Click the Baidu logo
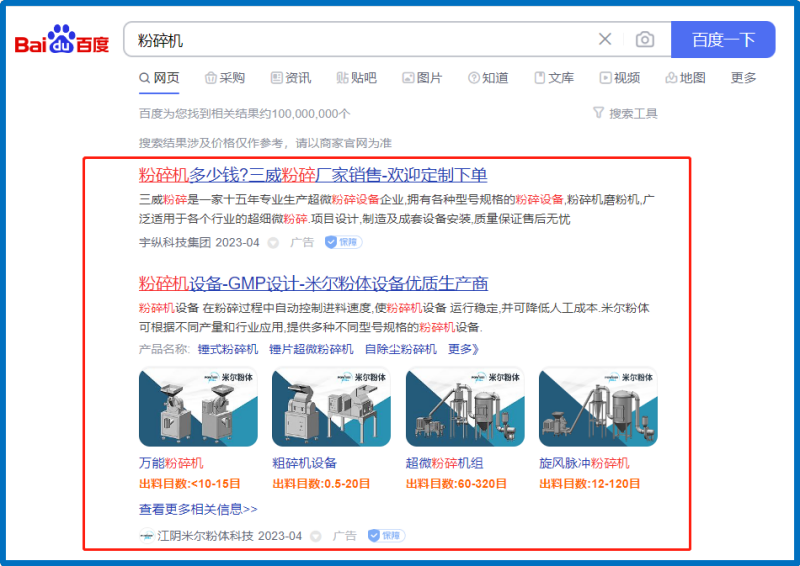Screen dimensions: 800x566 (61, 41)
